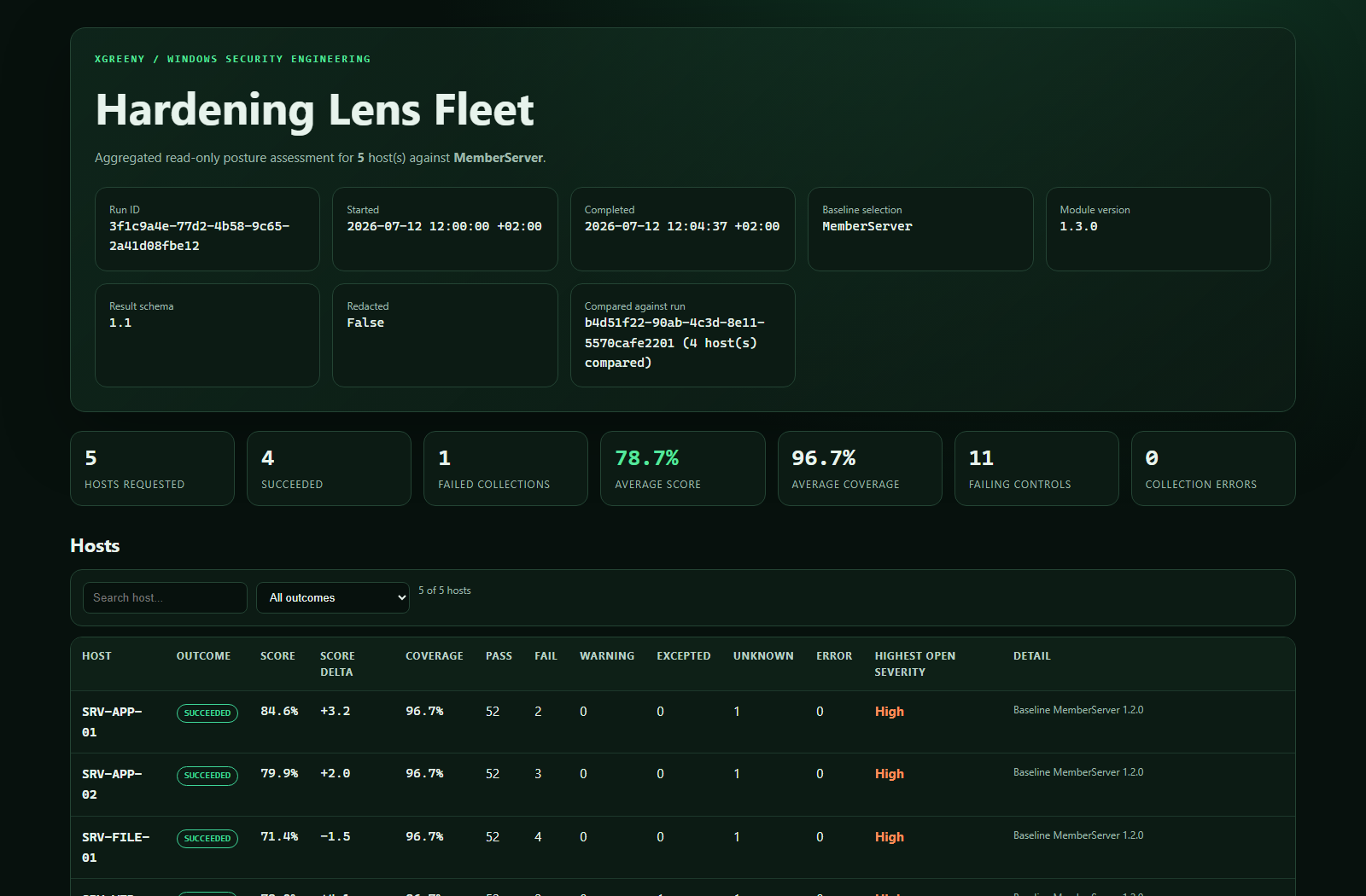Click the SUCCEEDED badge for SRV-APP-01

coord(207,713)
